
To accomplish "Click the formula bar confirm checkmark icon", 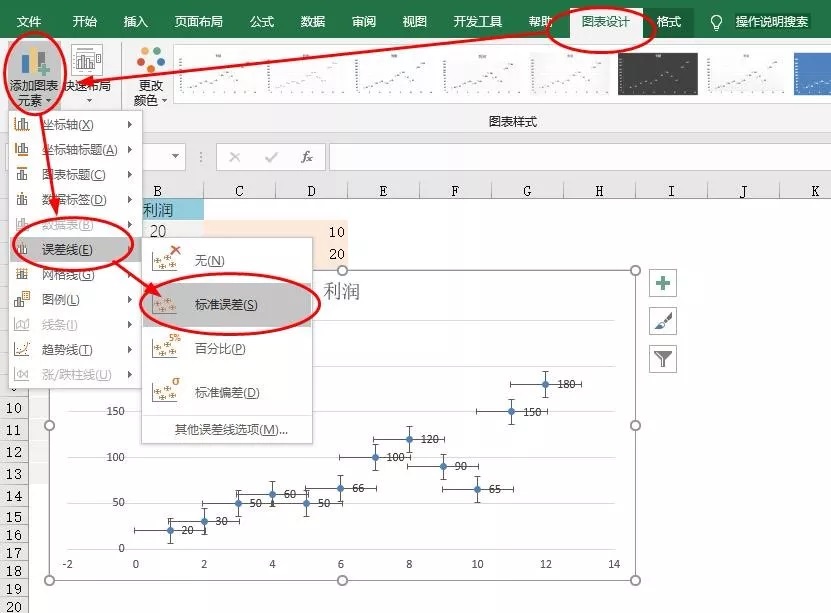I will coord(271,157).
